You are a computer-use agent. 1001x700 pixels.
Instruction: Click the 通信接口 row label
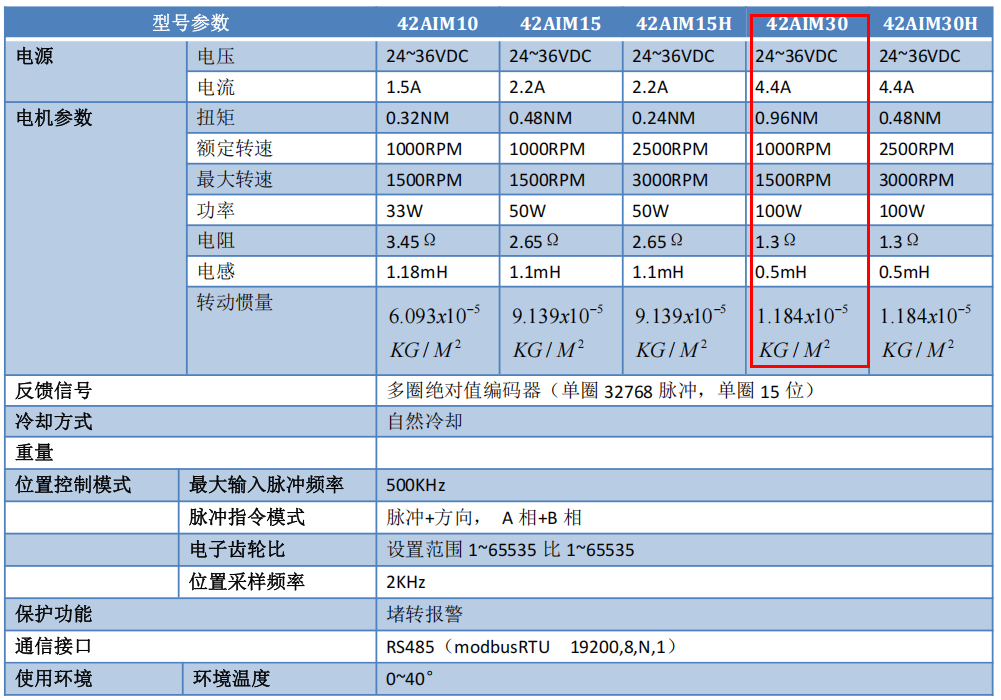[x=54, y=646]
